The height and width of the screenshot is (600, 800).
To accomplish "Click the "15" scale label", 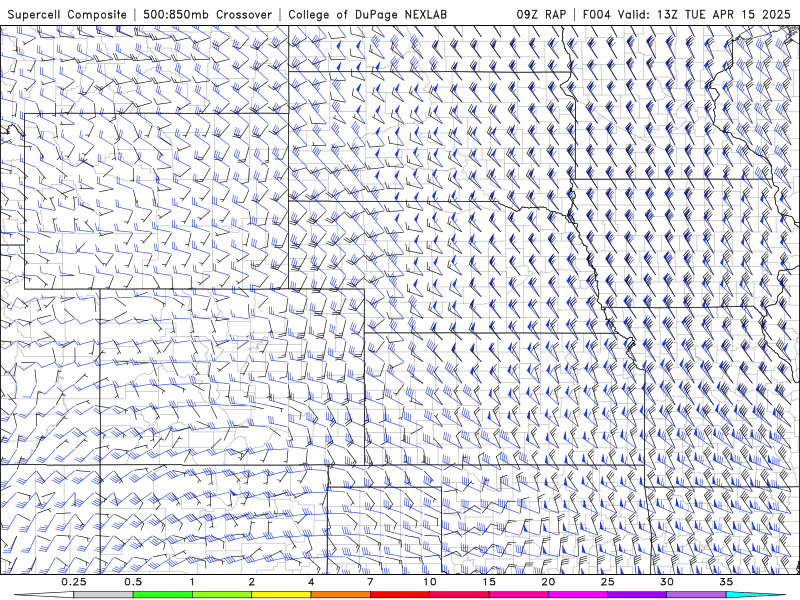I will (x=489, y=582).
